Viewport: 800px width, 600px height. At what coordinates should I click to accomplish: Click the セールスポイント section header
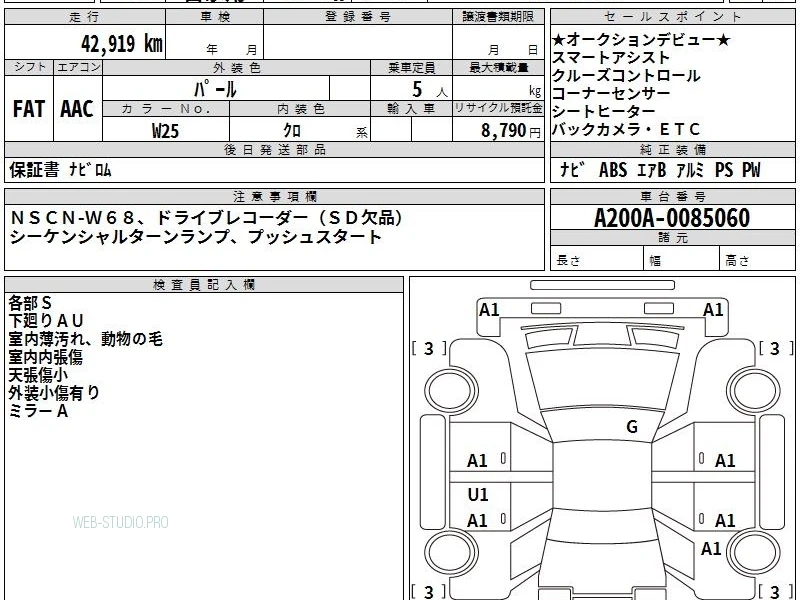click(673, 17)
